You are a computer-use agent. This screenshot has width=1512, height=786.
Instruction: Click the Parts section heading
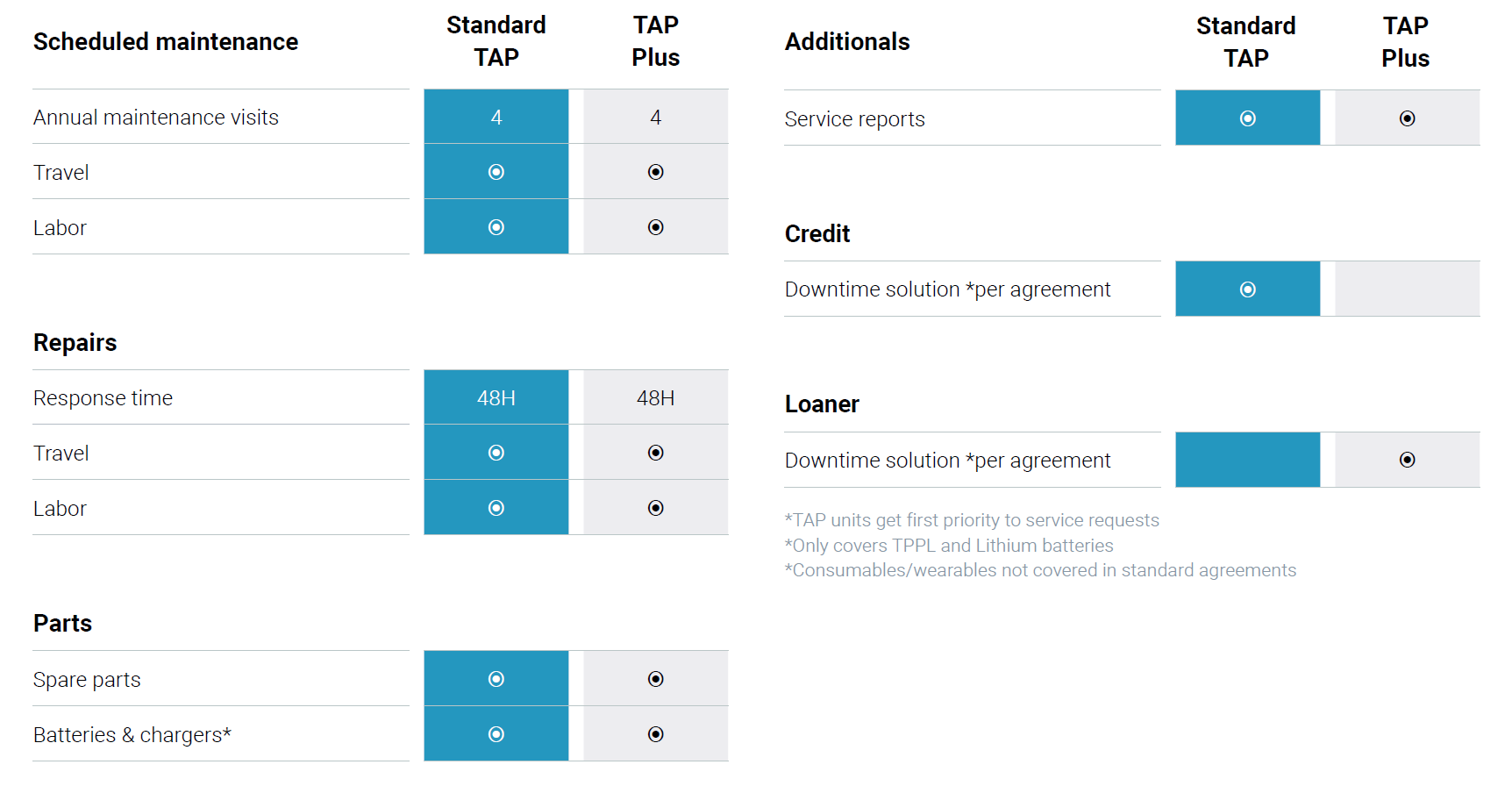point(62,623)
